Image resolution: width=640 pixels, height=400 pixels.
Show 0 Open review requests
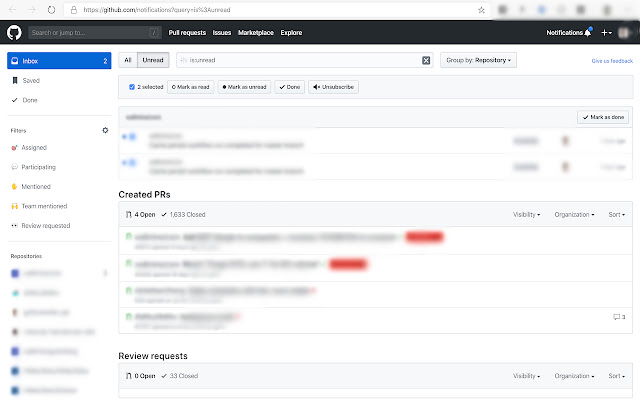(140, 376)
